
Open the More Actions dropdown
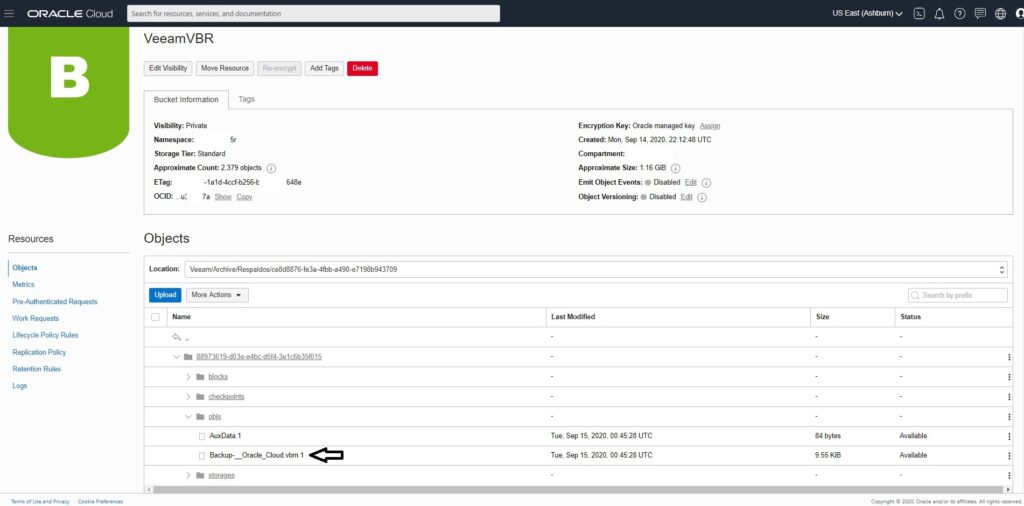tap(217, 295)
